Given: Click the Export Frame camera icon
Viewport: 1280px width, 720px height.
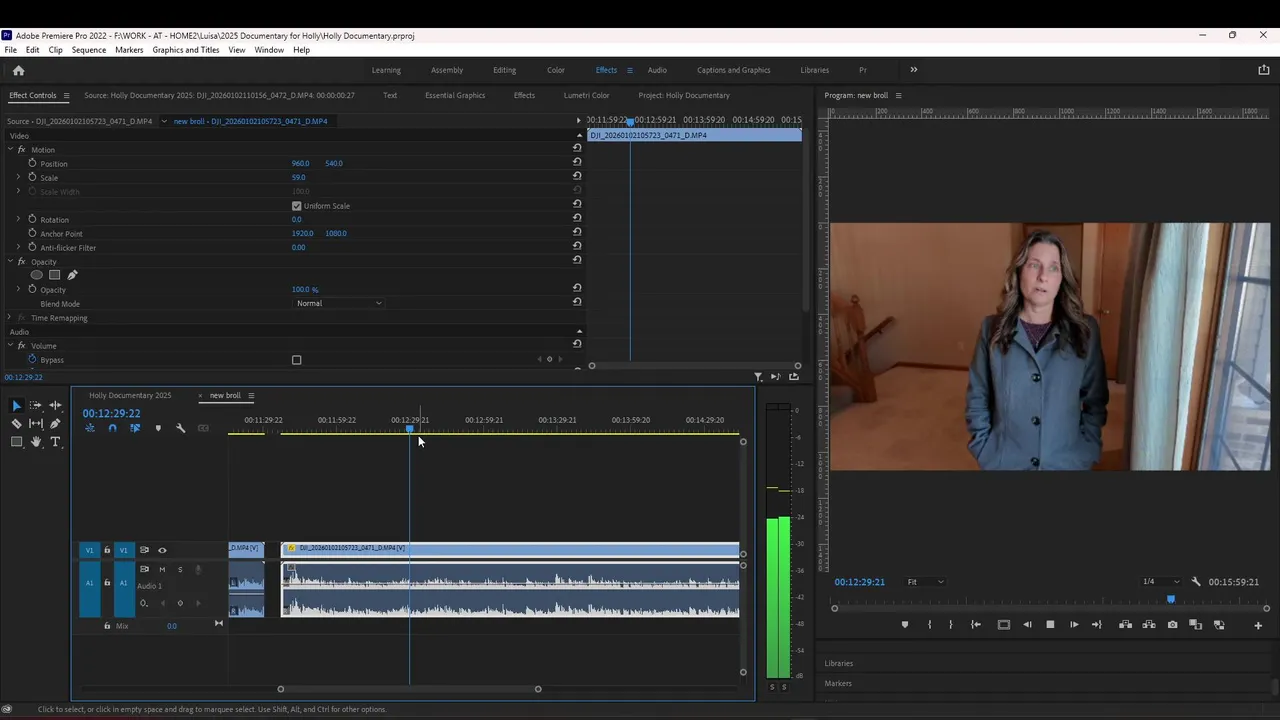Looking at the screenshot, I should click(1172, 625).
